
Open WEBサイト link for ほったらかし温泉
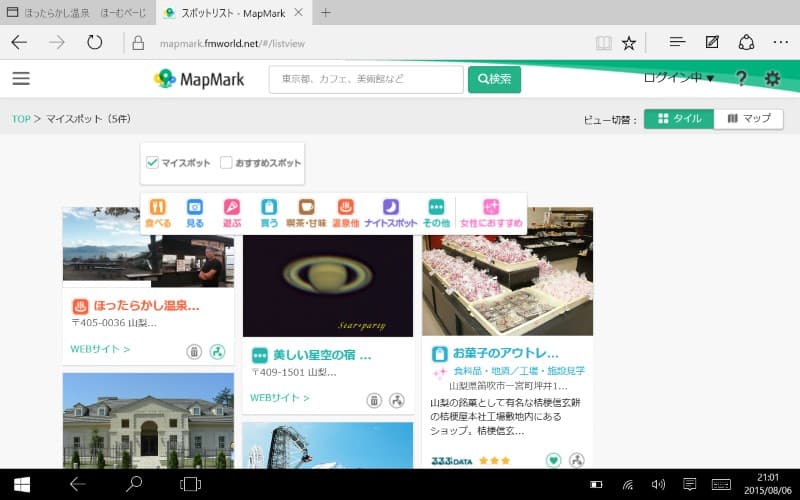(100, 350)
